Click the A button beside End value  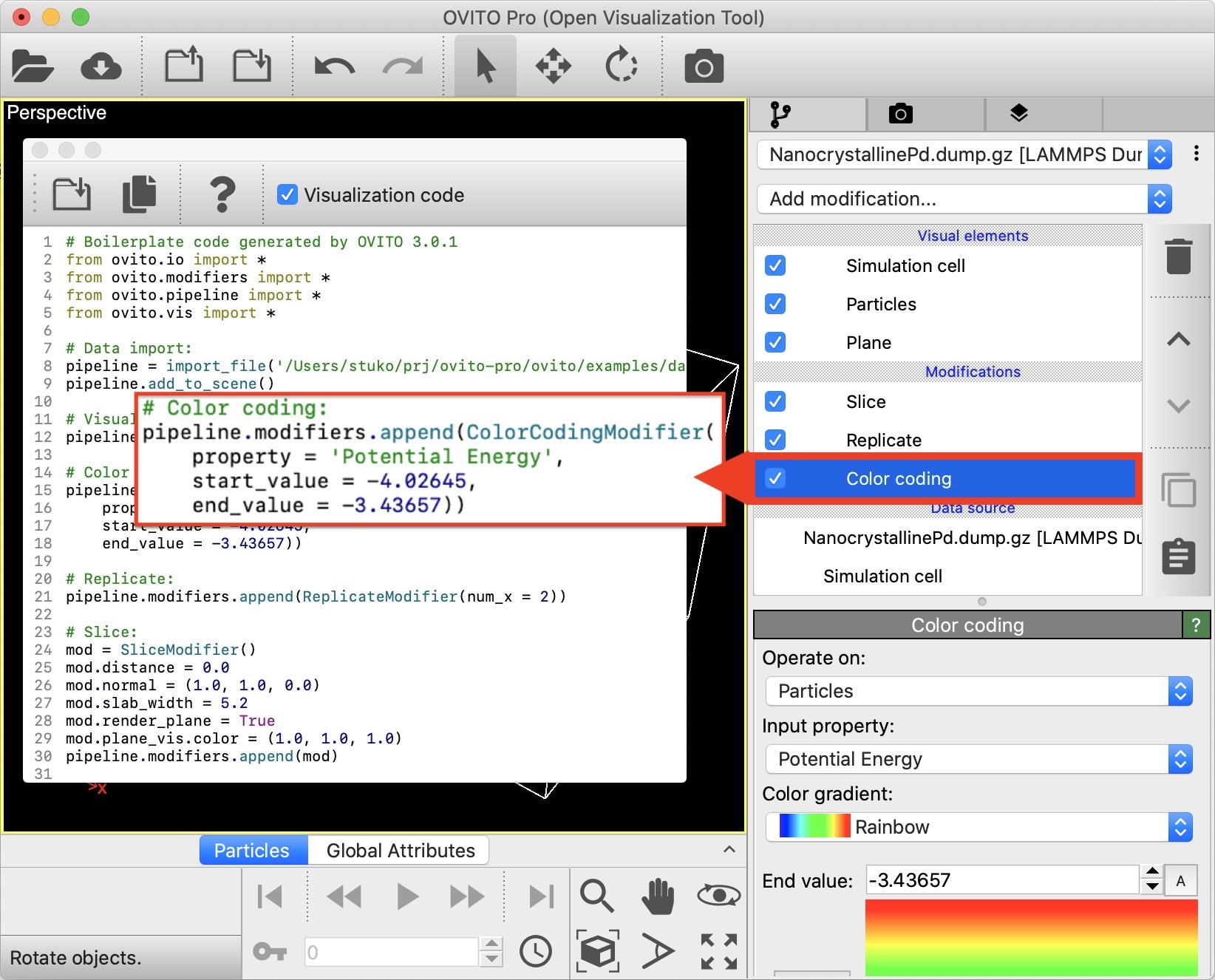[1181, 879]
